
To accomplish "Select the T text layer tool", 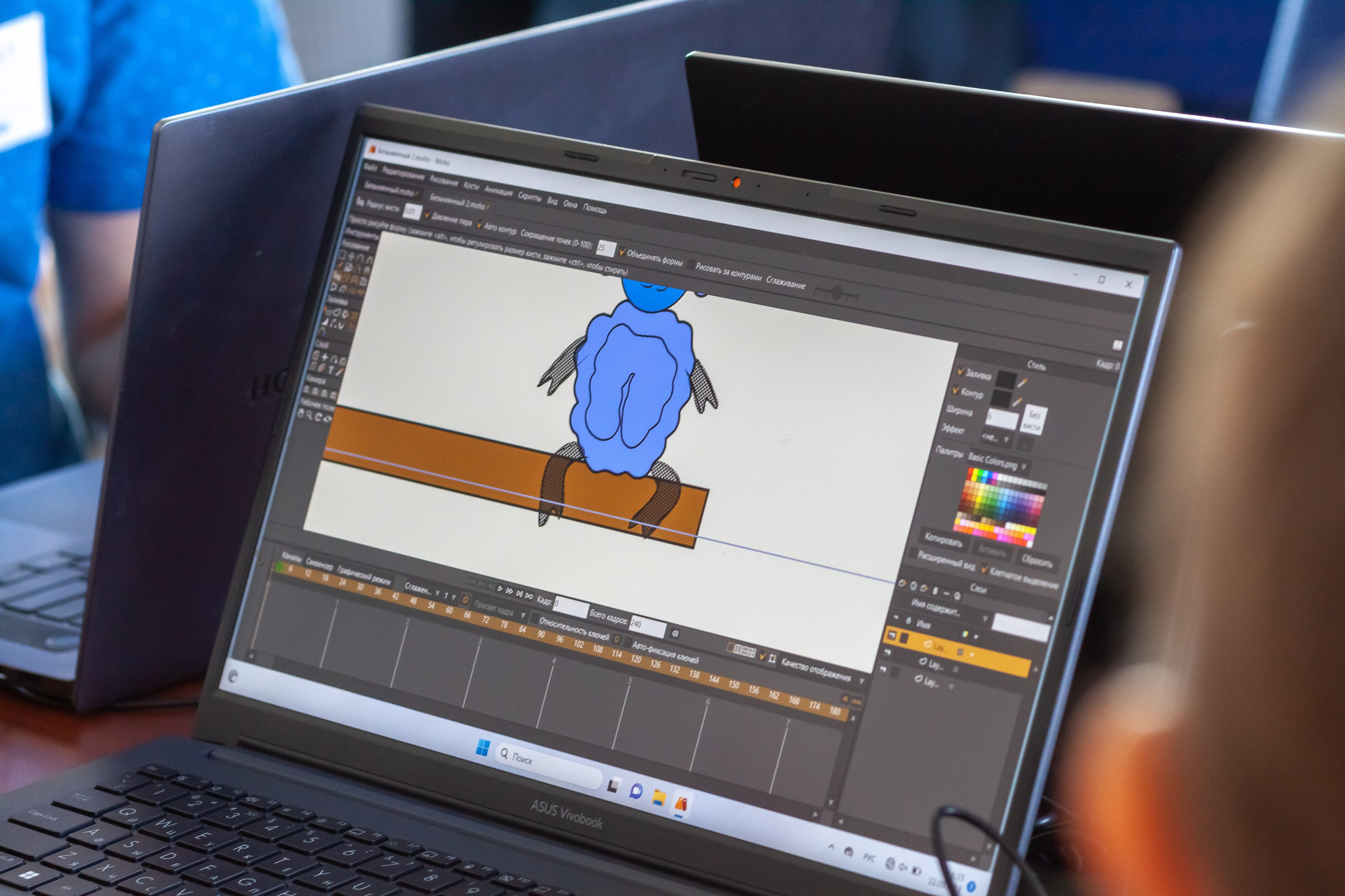I will [330, 370].
